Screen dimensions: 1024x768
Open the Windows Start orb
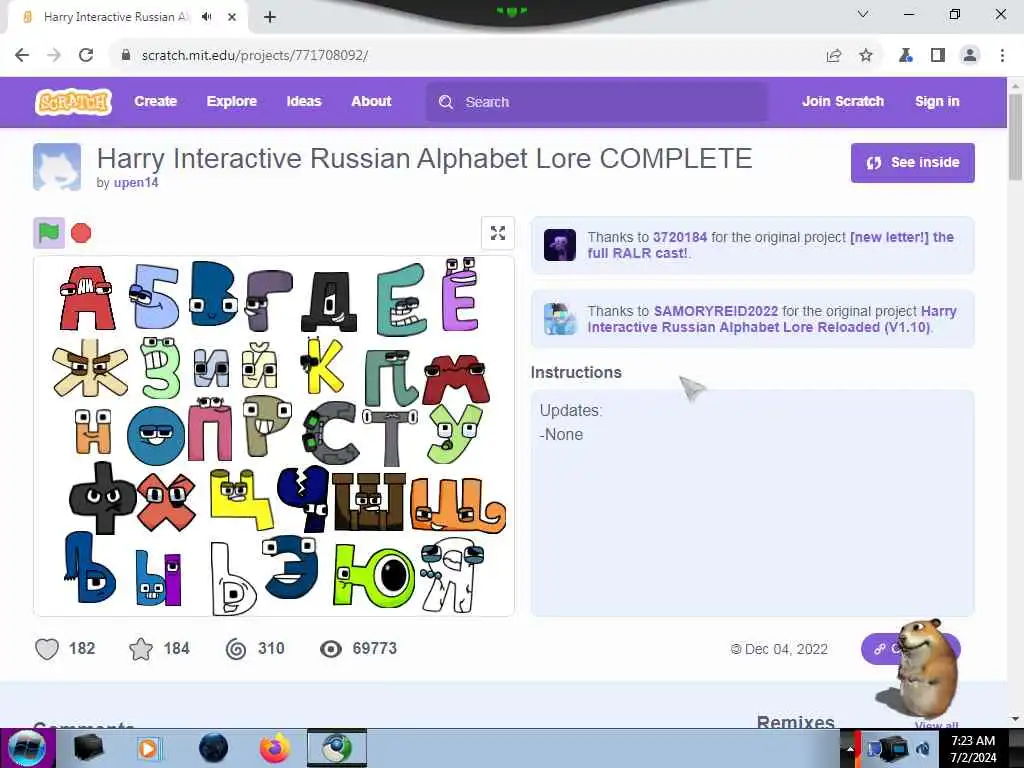pos(27,748)
